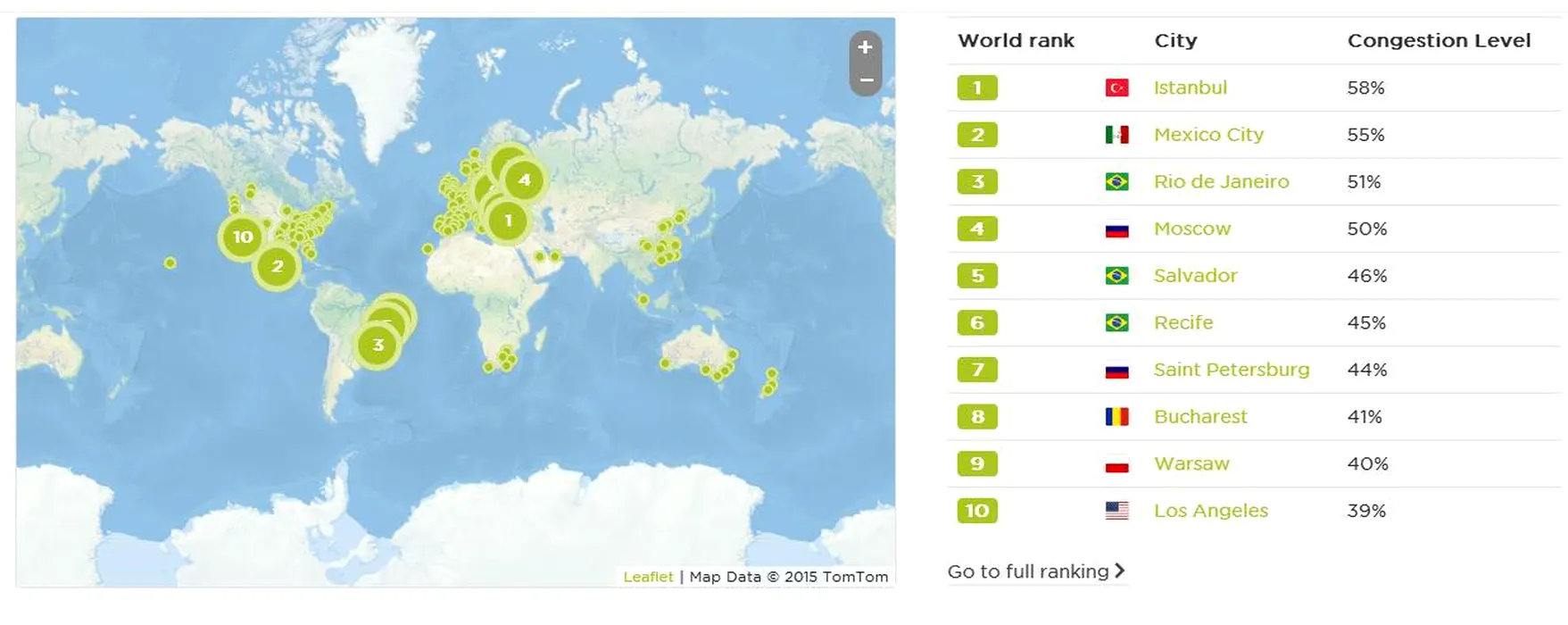Click map marker number 1 near Istanbul

(509, 221)
